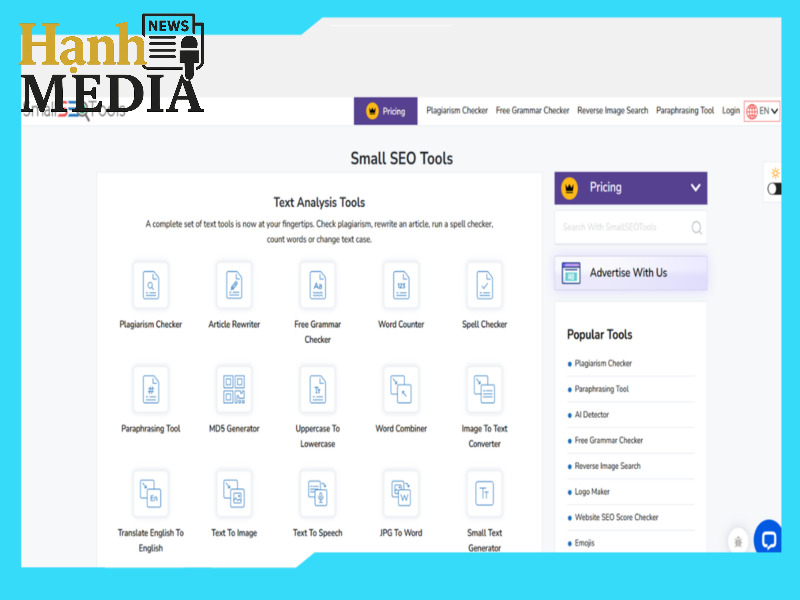Click the Small SEO Tools page heading
This screenshot has width=800, height=600.
(402, 158)
